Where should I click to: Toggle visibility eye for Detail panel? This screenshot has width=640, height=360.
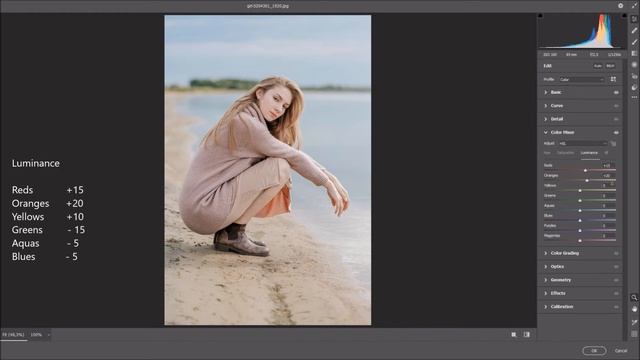pyautogui.click(x=616, y=119)
